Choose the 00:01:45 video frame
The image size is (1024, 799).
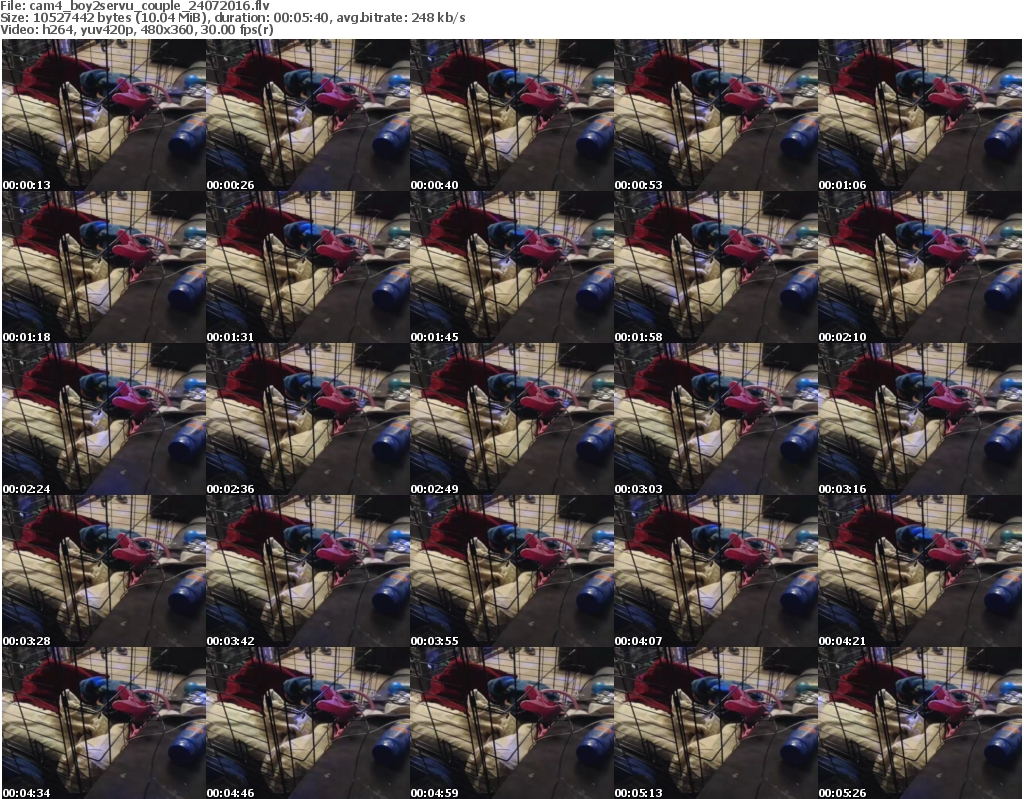[511, 267]
